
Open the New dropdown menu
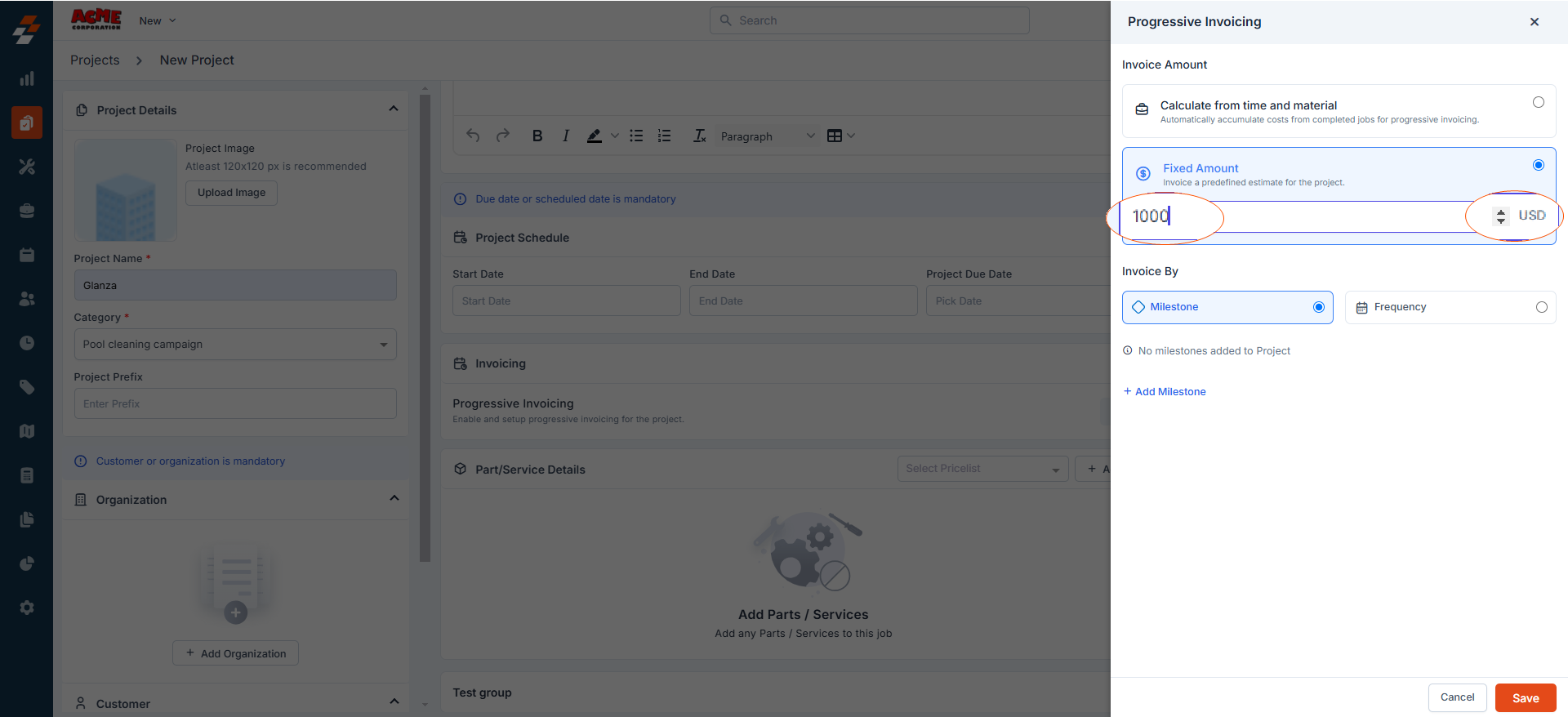tap(158, 20)
